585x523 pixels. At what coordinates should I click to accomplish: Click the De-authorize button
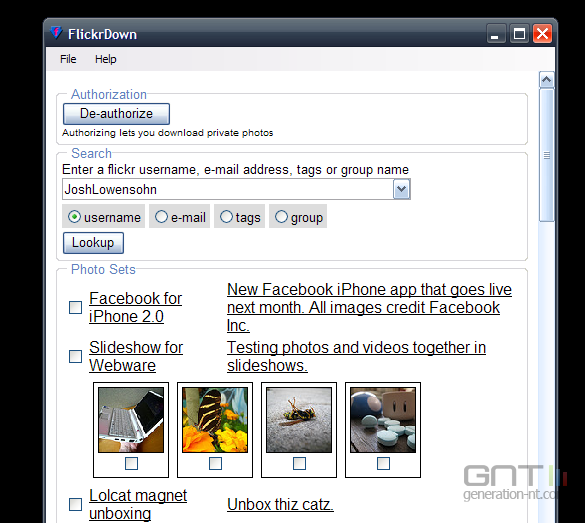pos(116,114)
